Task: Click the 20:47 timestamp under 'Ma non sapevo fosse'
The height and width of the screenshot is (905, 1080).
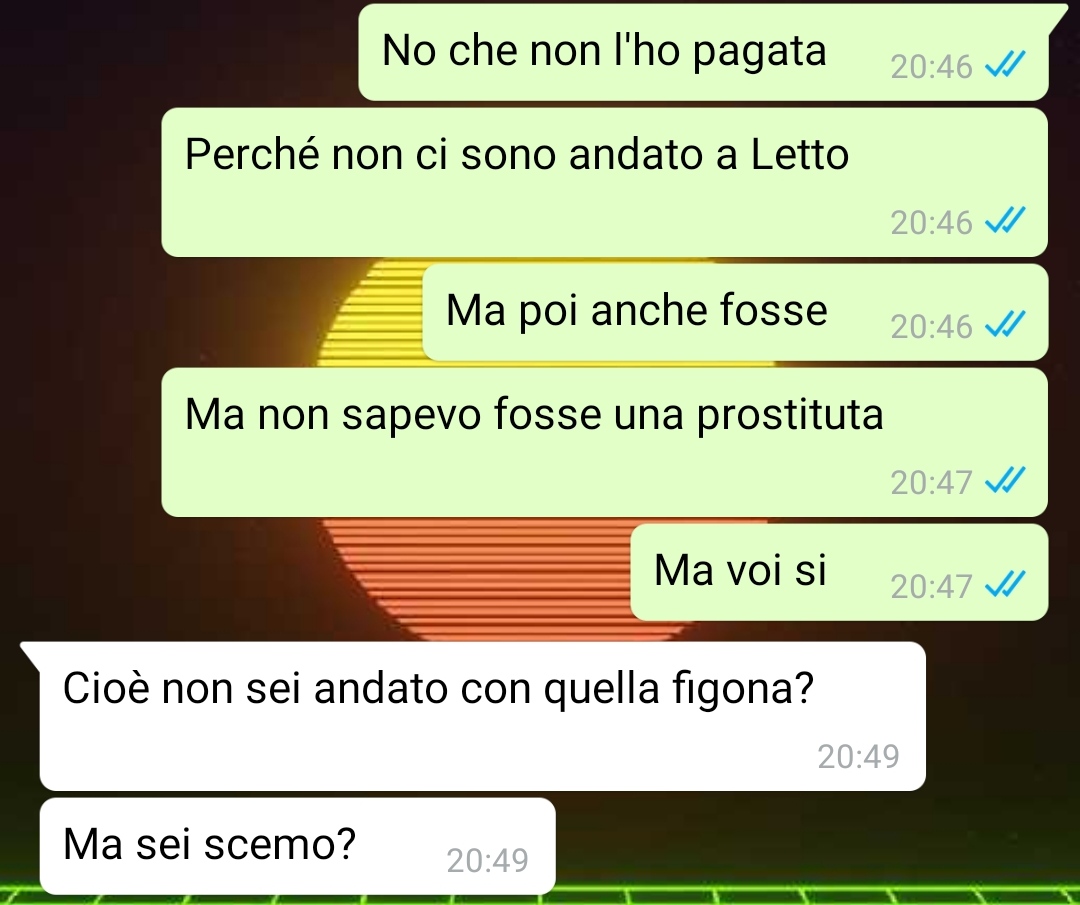Action: (931, 483)
